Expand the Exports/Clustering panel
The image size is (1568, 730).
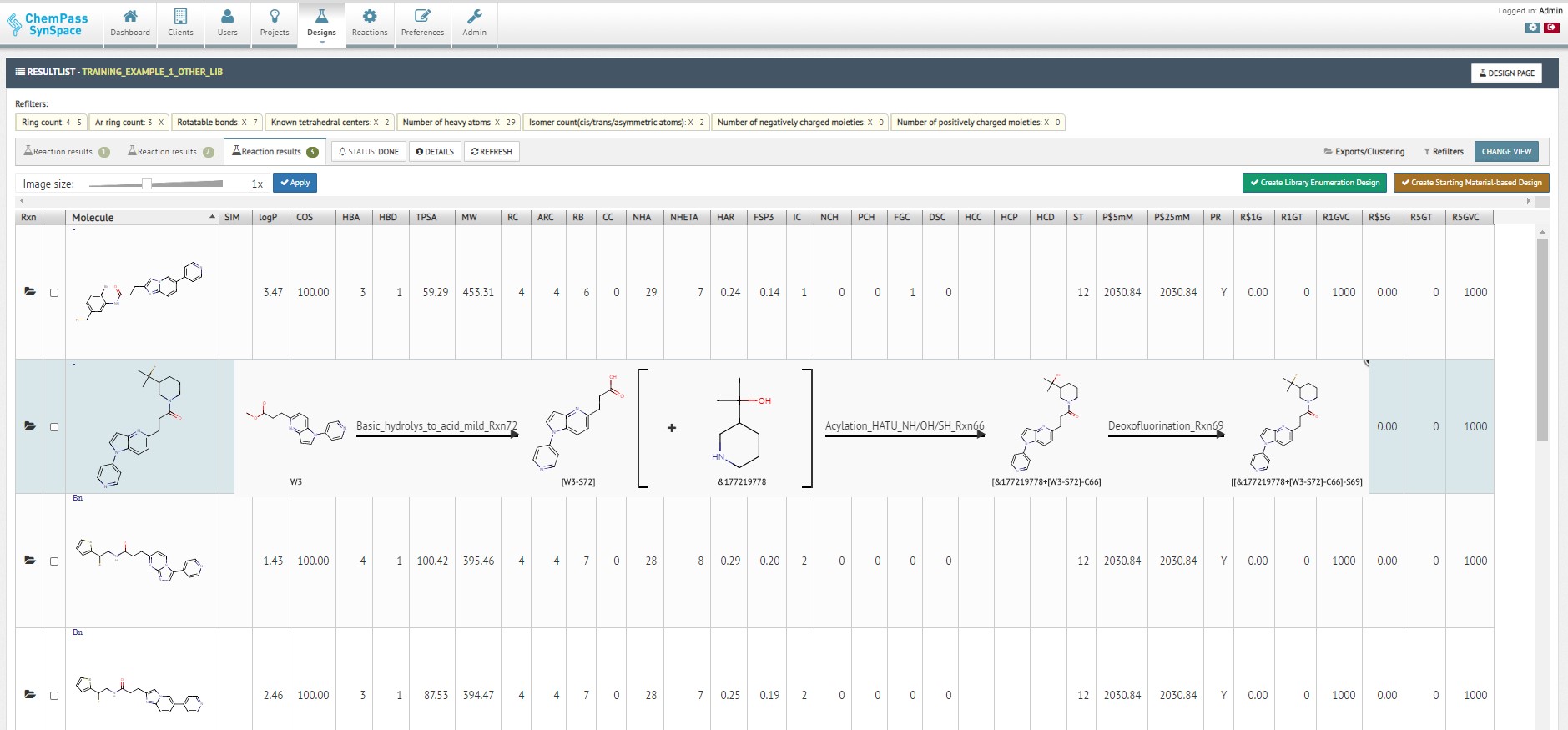click(1364, 152)
